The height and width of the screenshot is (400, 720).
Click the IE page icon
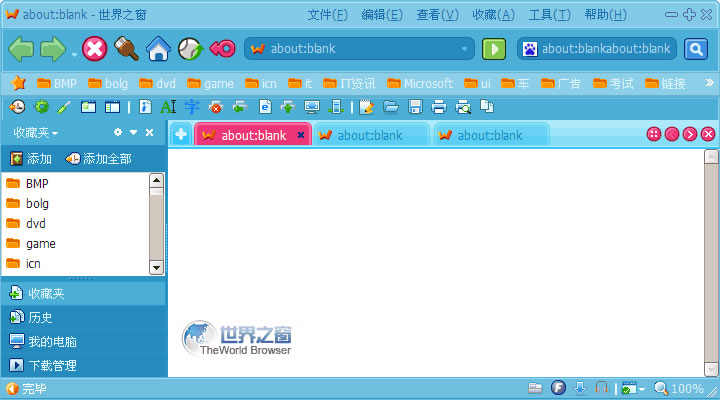pyautogui.click(x=265, y=107)
